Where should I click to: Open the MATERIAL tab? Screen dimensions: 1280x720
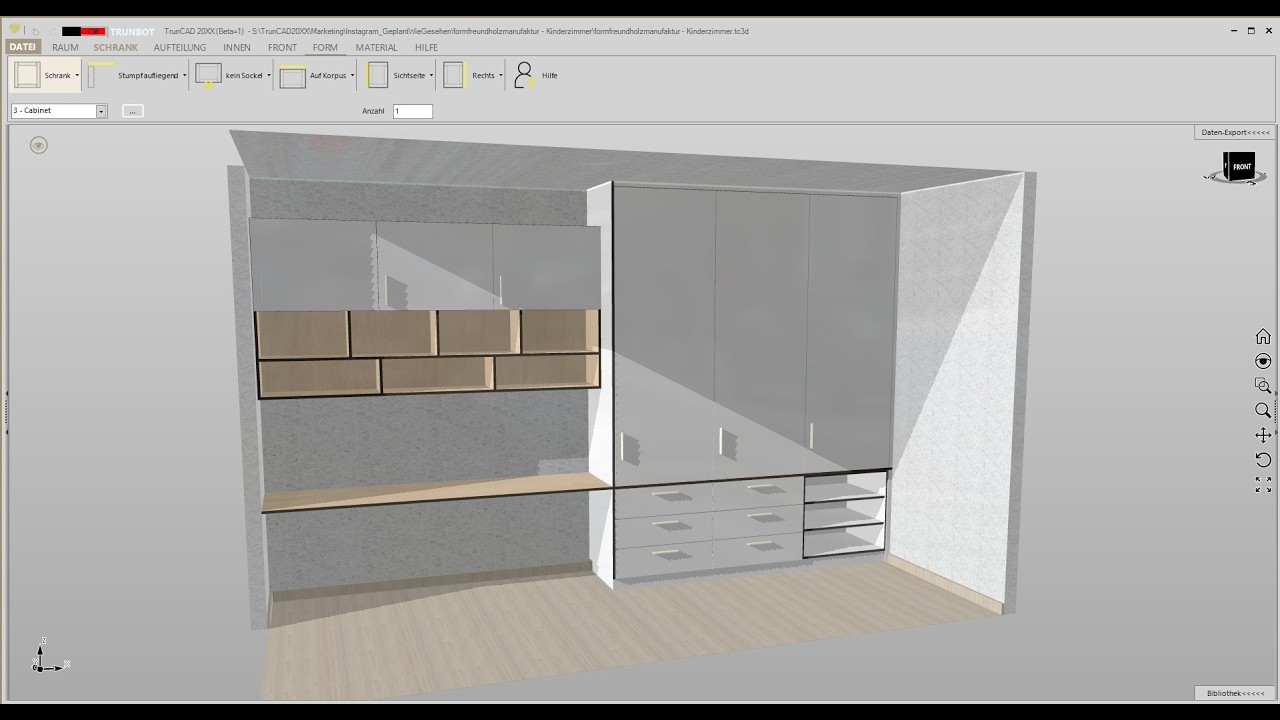[x=376, y=47]
